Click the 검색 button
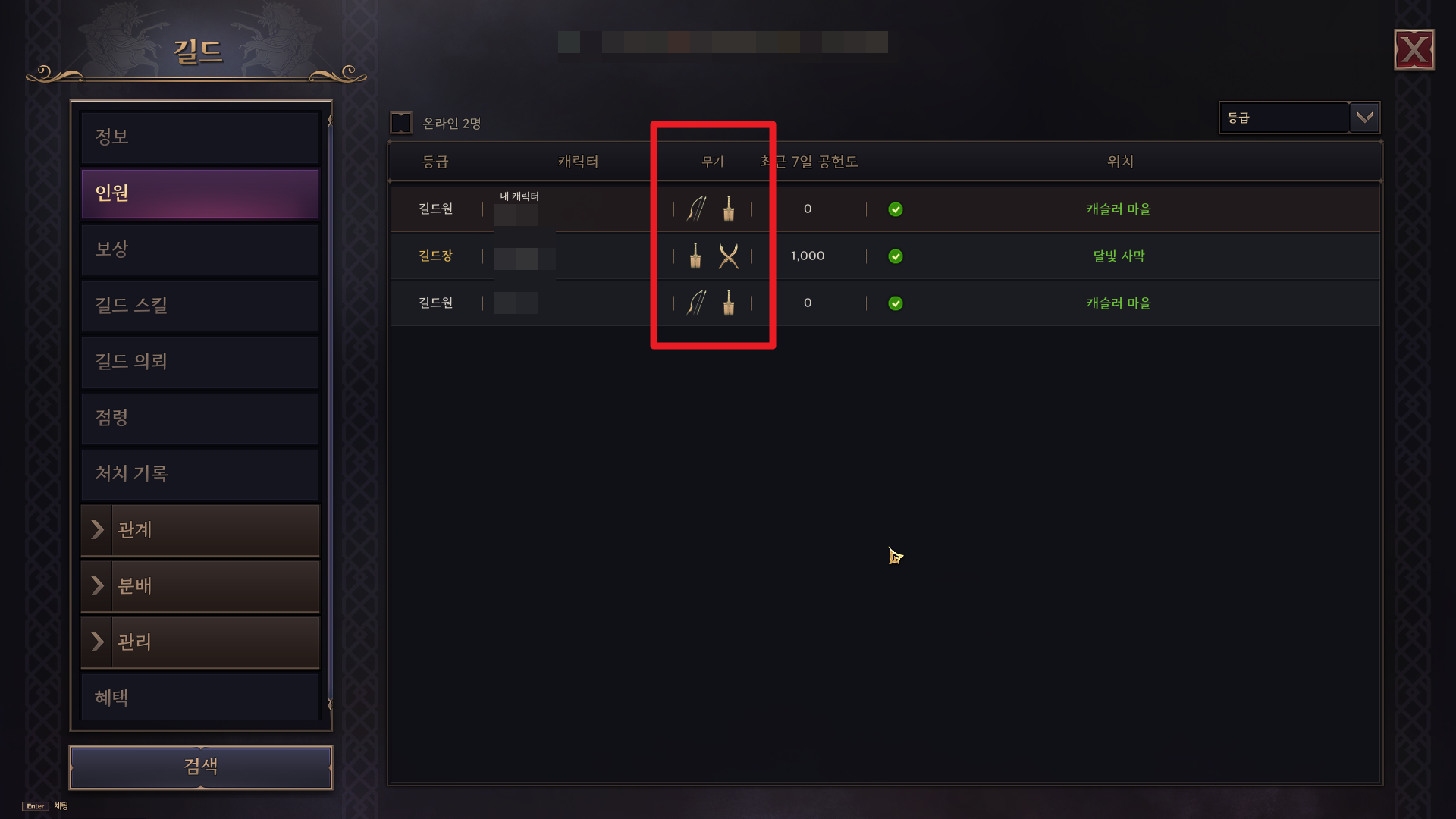Image resolution: width=1456 pixels, height=819 pixels. pos(201,767)
